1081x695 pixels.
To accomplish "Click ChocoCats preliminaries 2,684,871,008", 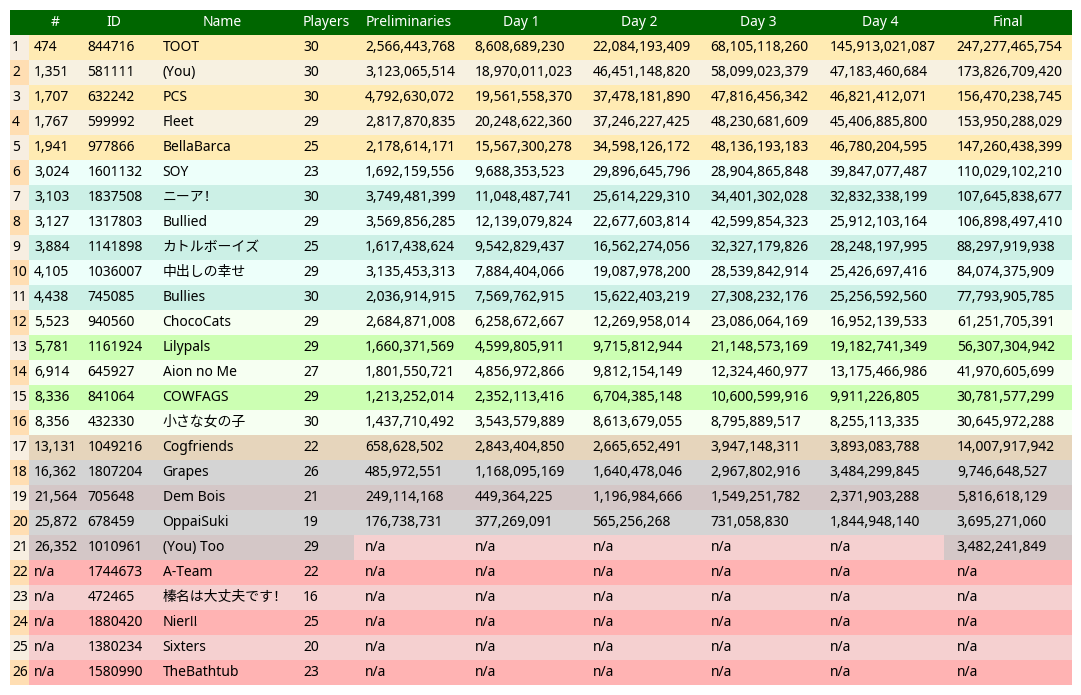I will click(x=410, y=321).
